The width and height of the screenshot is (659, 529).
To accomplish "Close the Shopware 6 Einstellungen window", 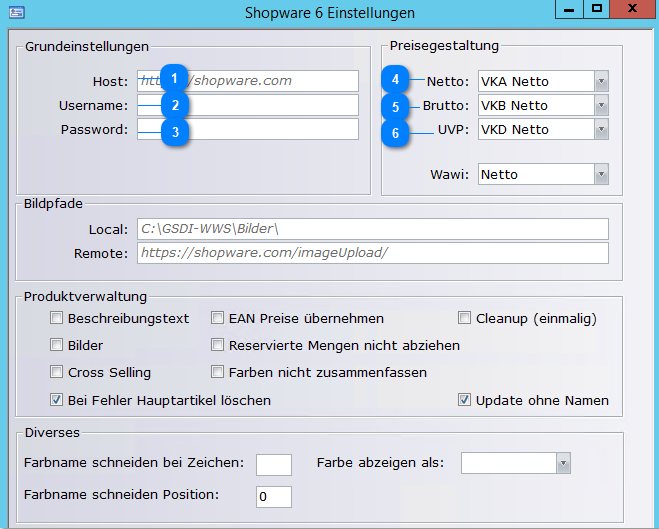I will (632, 9).
